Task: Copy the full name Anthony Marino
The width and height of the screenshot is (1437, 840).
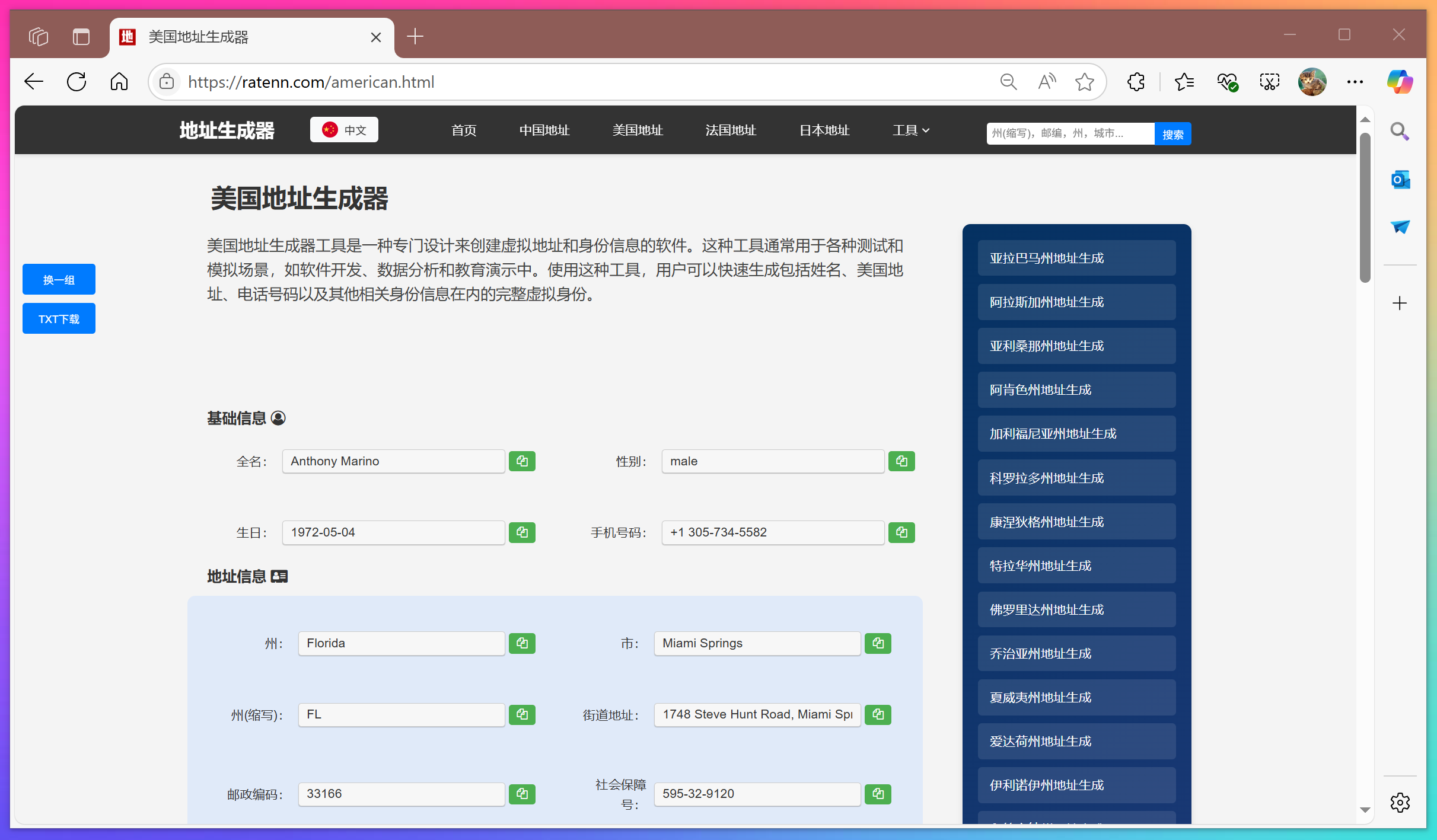Action: coord(522,461)
